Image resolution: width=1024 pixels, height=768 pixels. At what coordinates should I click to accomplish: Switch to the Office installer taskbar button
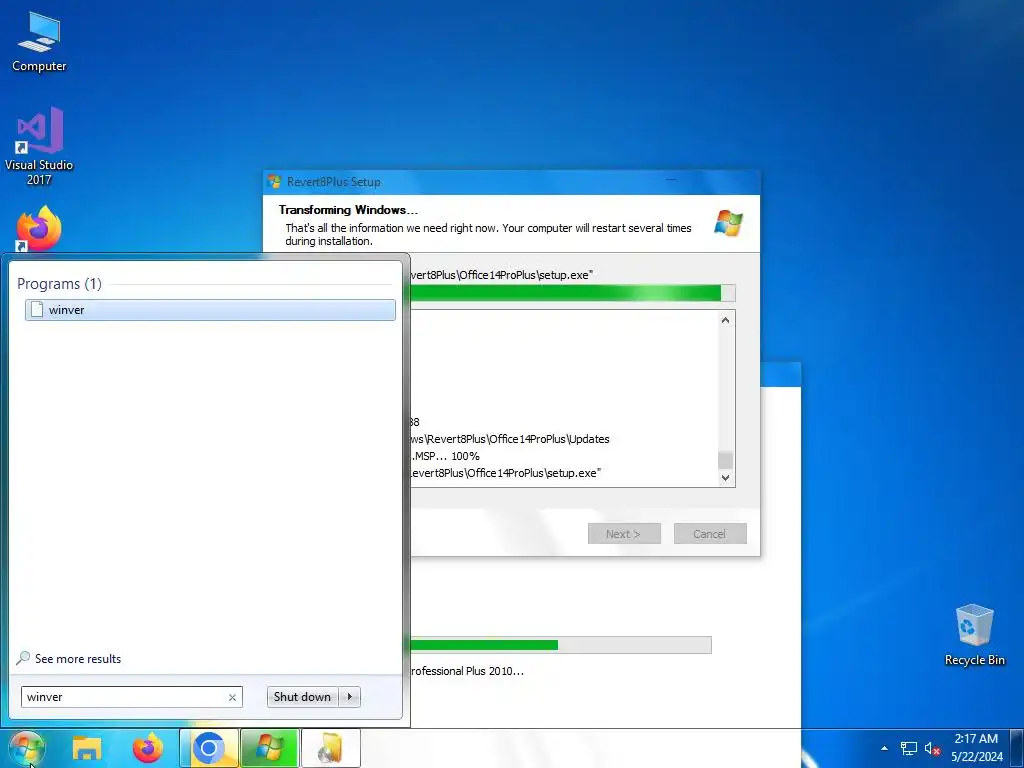pyautogui.click(x=330, y=748)
